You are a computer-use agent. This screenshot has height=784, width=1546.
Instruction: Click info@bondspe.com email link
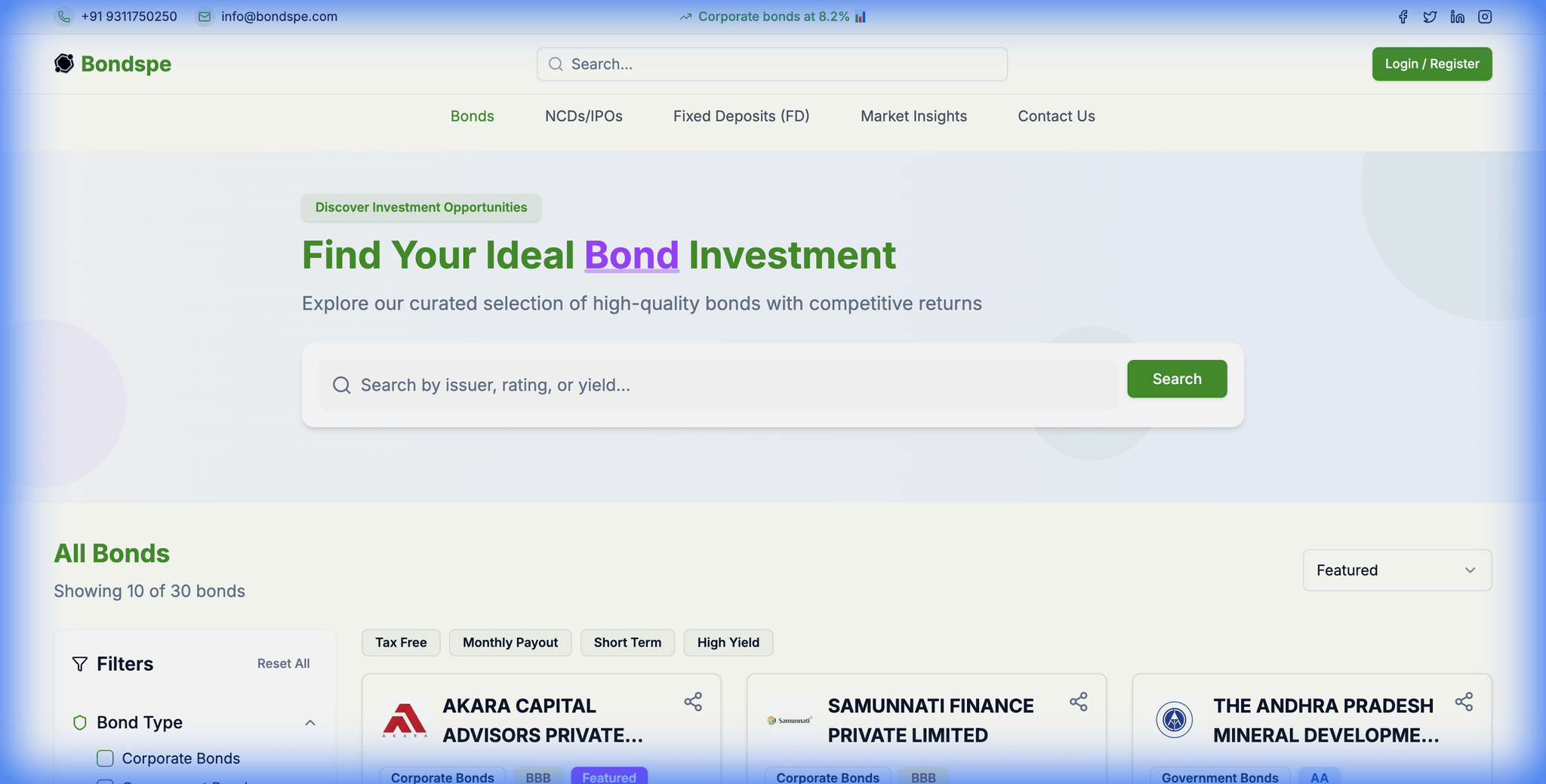[x=279, y=17]
